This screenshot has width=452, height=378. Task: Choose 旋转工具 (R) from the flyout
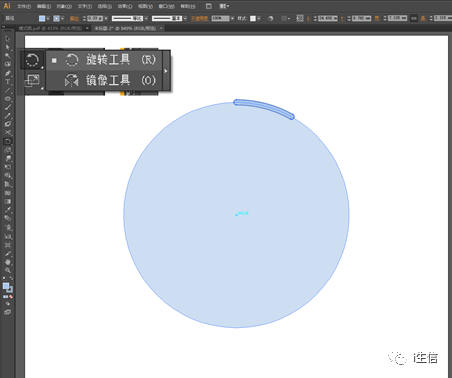click(104, 60)
